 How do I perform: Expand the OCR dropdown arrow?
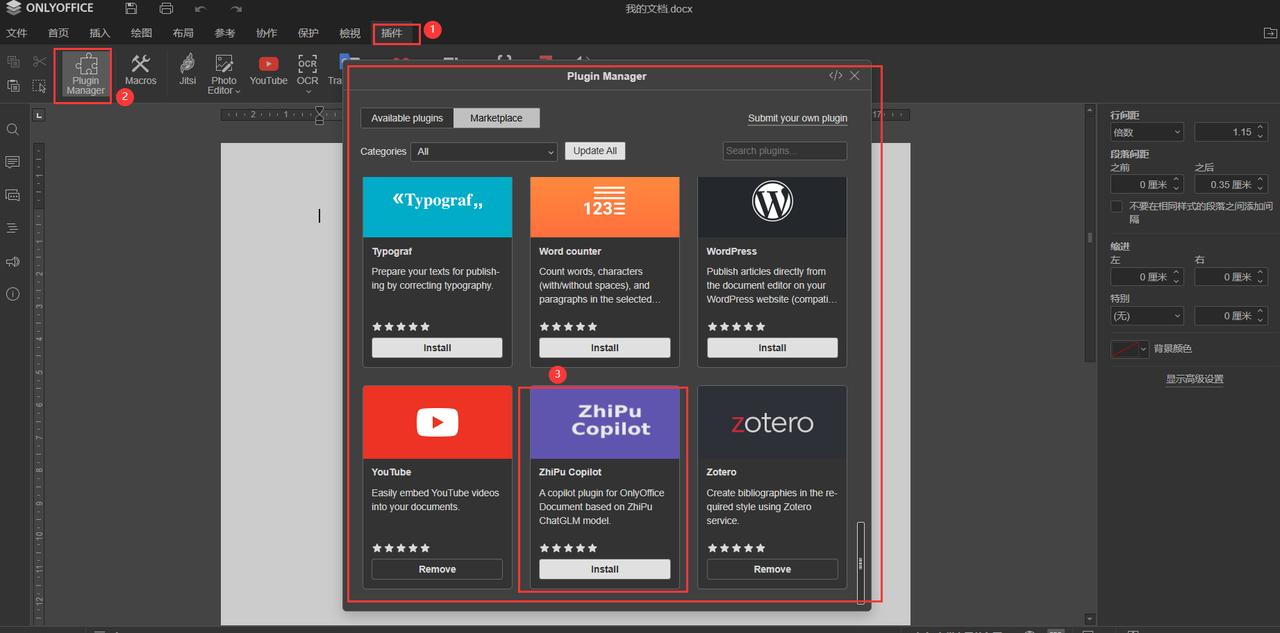tap(308, 92)
